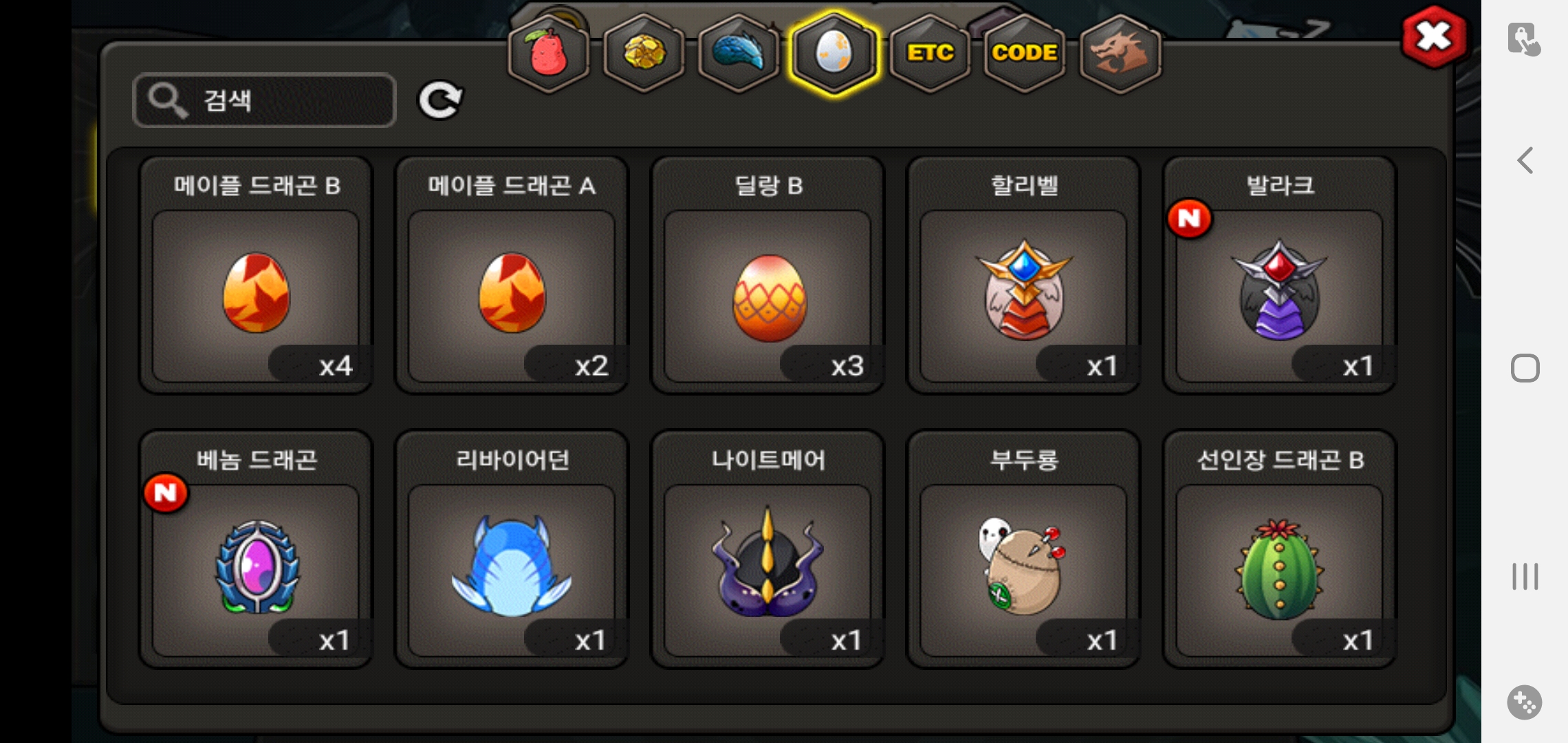The width and height of the screenshot is (1568, 743).
Task: Choose the 딜랑 B egg
Action: coord(767,275)
